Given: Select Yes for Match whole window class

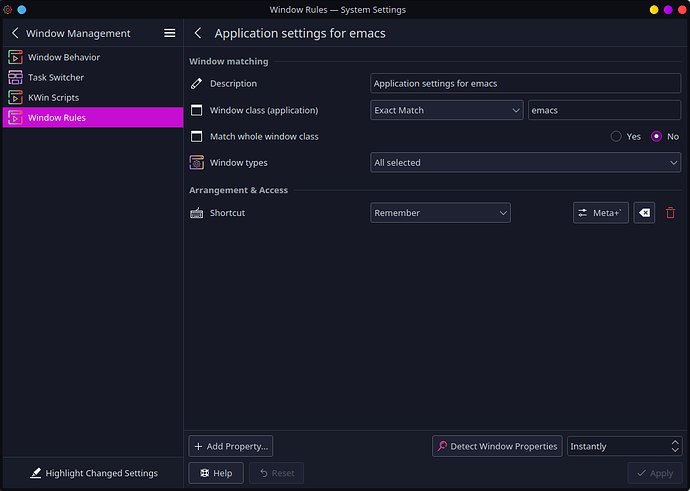Looking at the screenshot, I should pyautogui.click(x=616, y=136).
